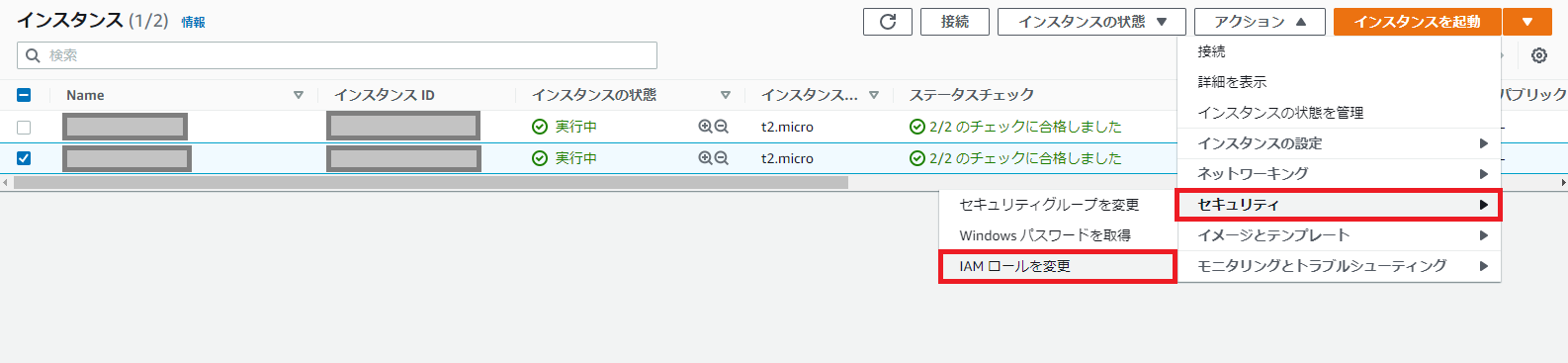Zoom in icon on selected second row
Viewport: 1568px width, 363px height.
pyautogui.click(x=705, y=158)
